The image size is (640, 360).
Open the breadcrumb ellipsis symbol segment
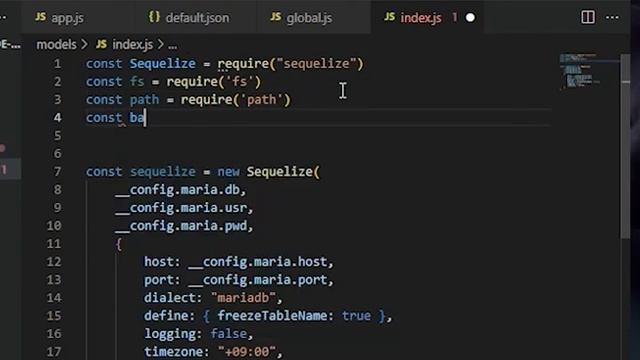point(173,46)
